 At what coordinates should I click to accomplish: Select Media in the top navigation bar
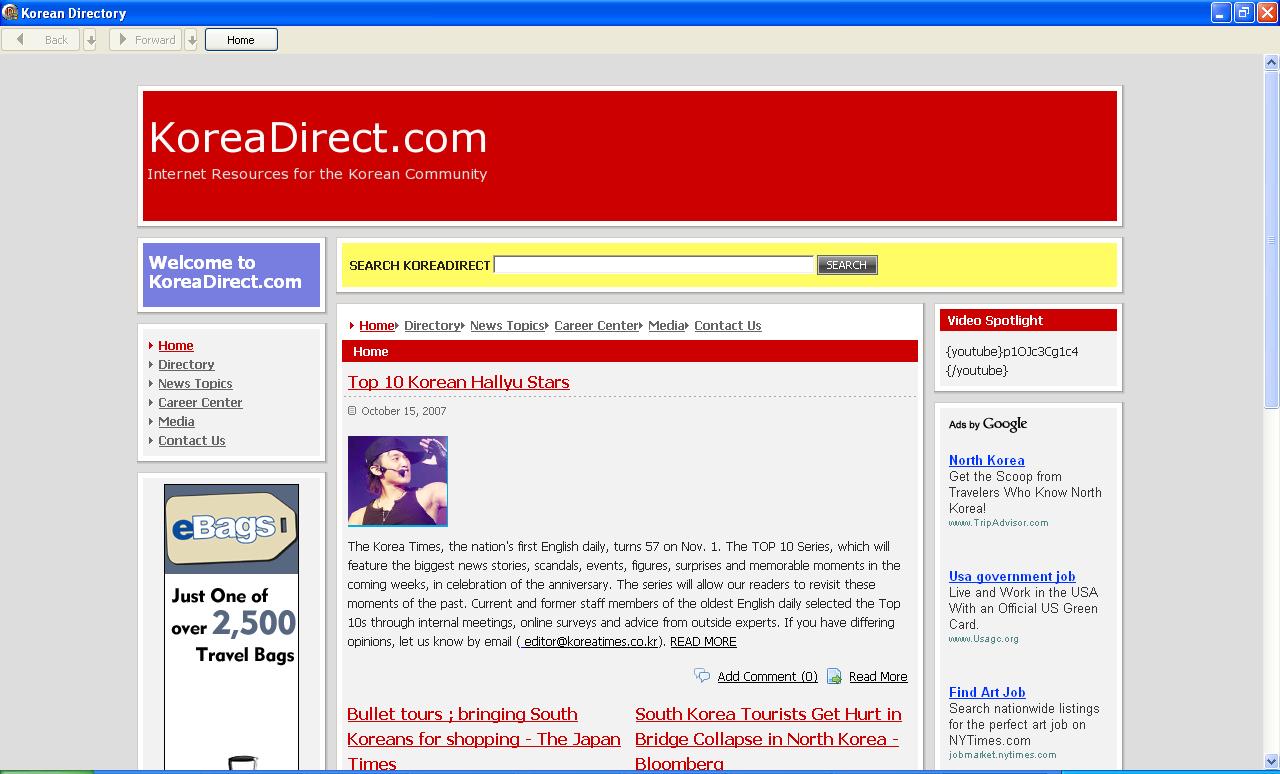tap(666, 326)
